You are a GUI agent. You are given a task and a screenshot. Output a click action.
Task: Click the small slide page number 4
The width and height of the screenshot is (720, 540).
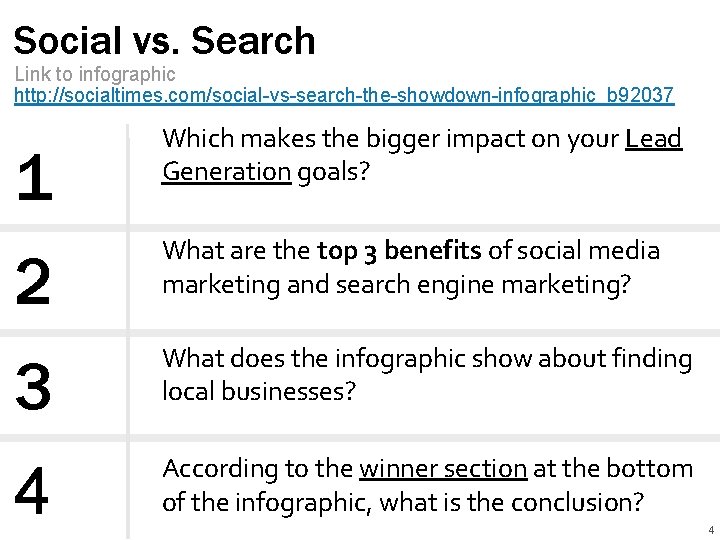(711, 530)
